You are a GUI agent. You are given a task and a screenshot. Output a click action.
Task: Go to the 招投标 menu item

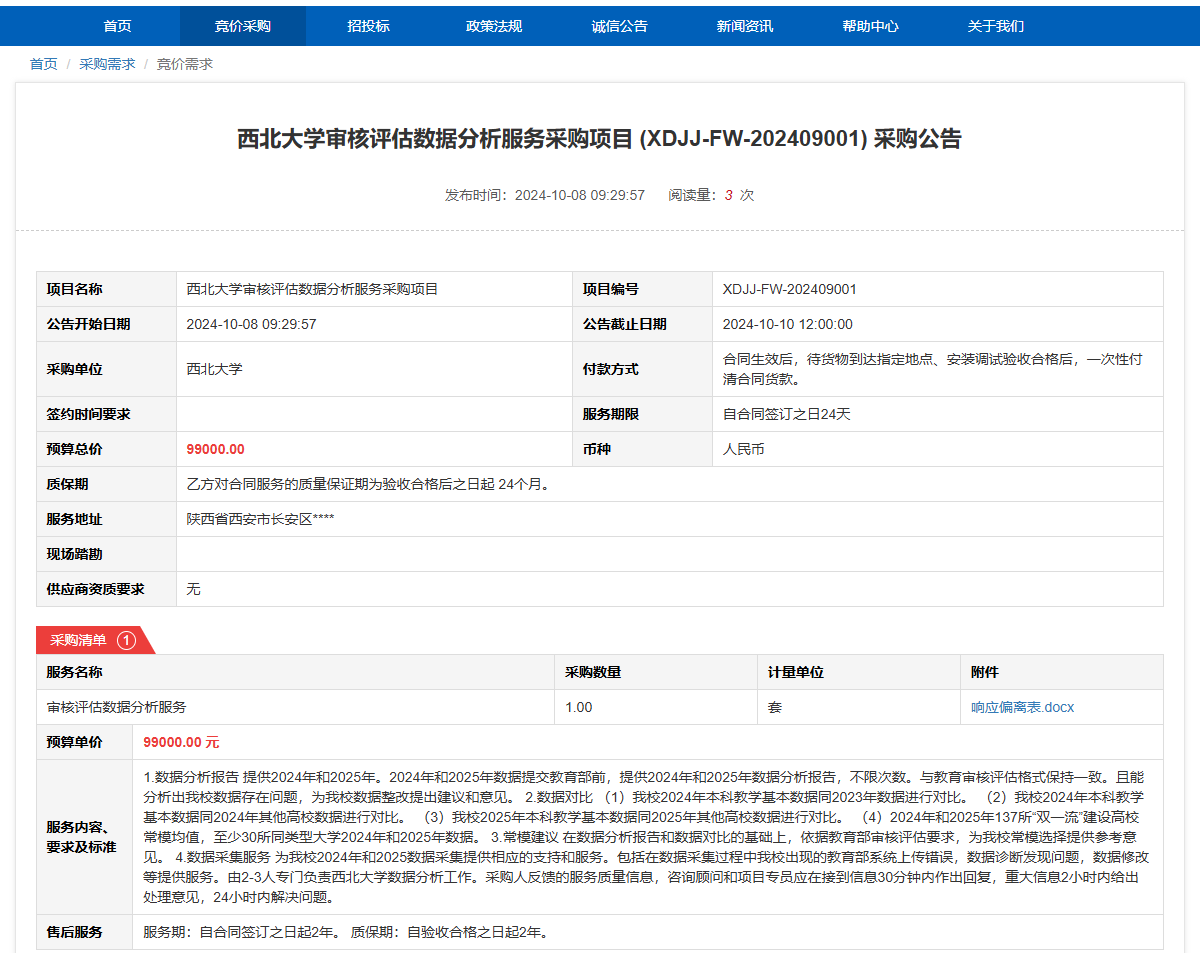(368, 26)
